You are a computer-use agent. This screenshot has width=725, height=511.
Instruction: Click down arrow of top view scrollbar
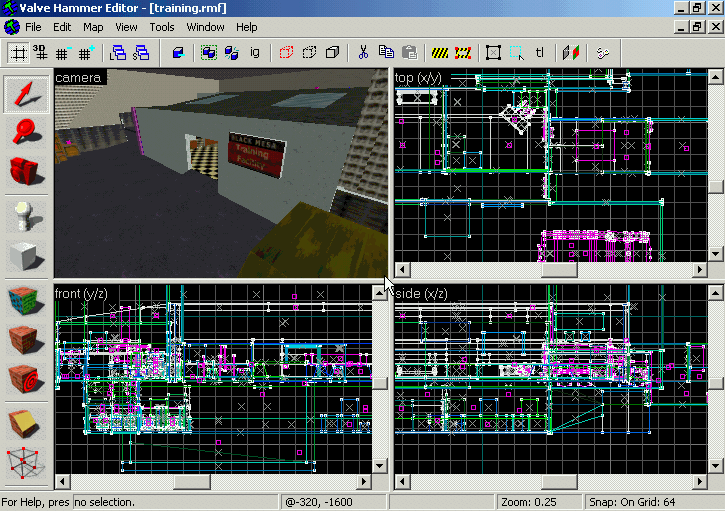coord(715,254)
